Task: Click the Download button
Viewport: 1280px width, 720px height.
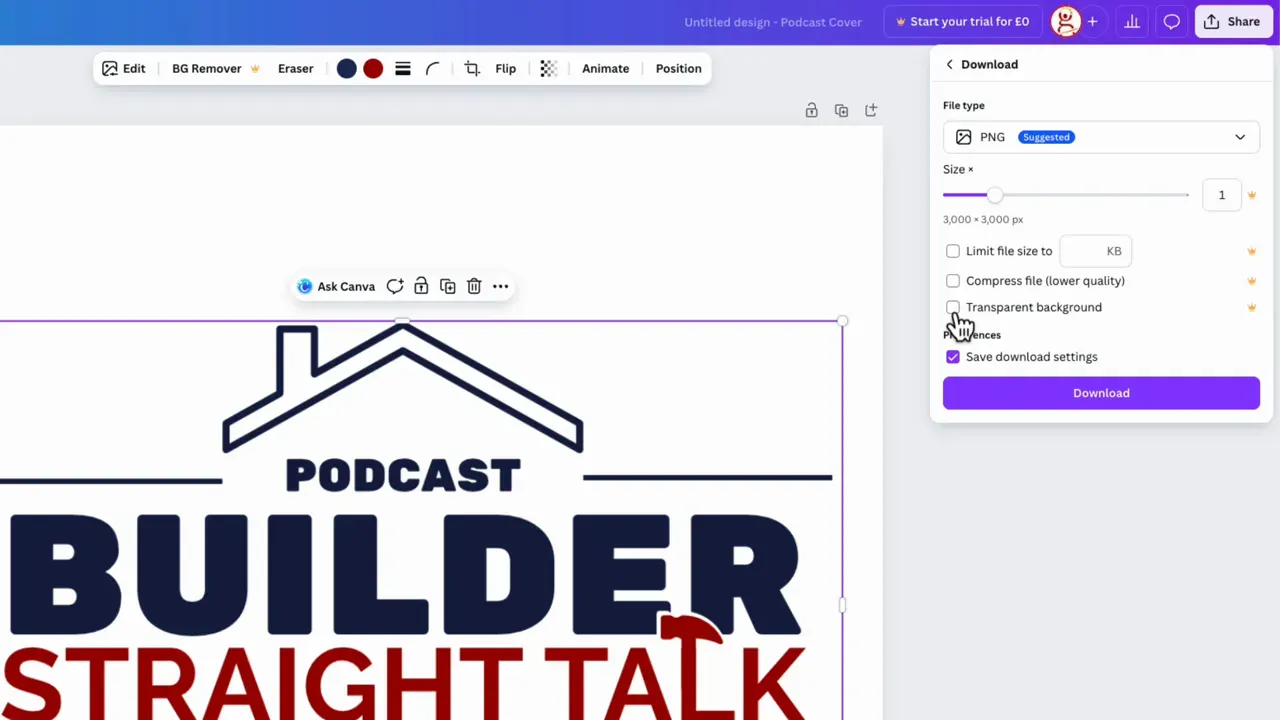Action: 1101,392
